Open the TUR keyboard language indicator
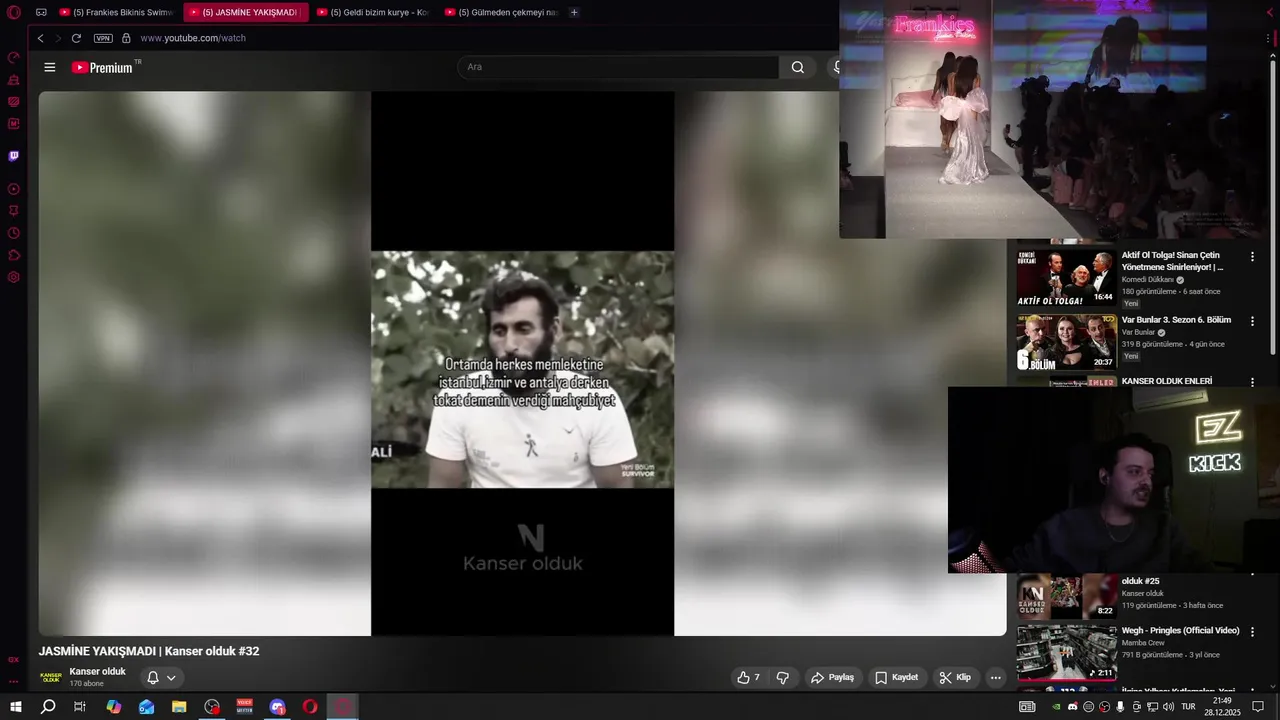The height and width of the screenshot is (720, 1280). (x=1188, y=707)
